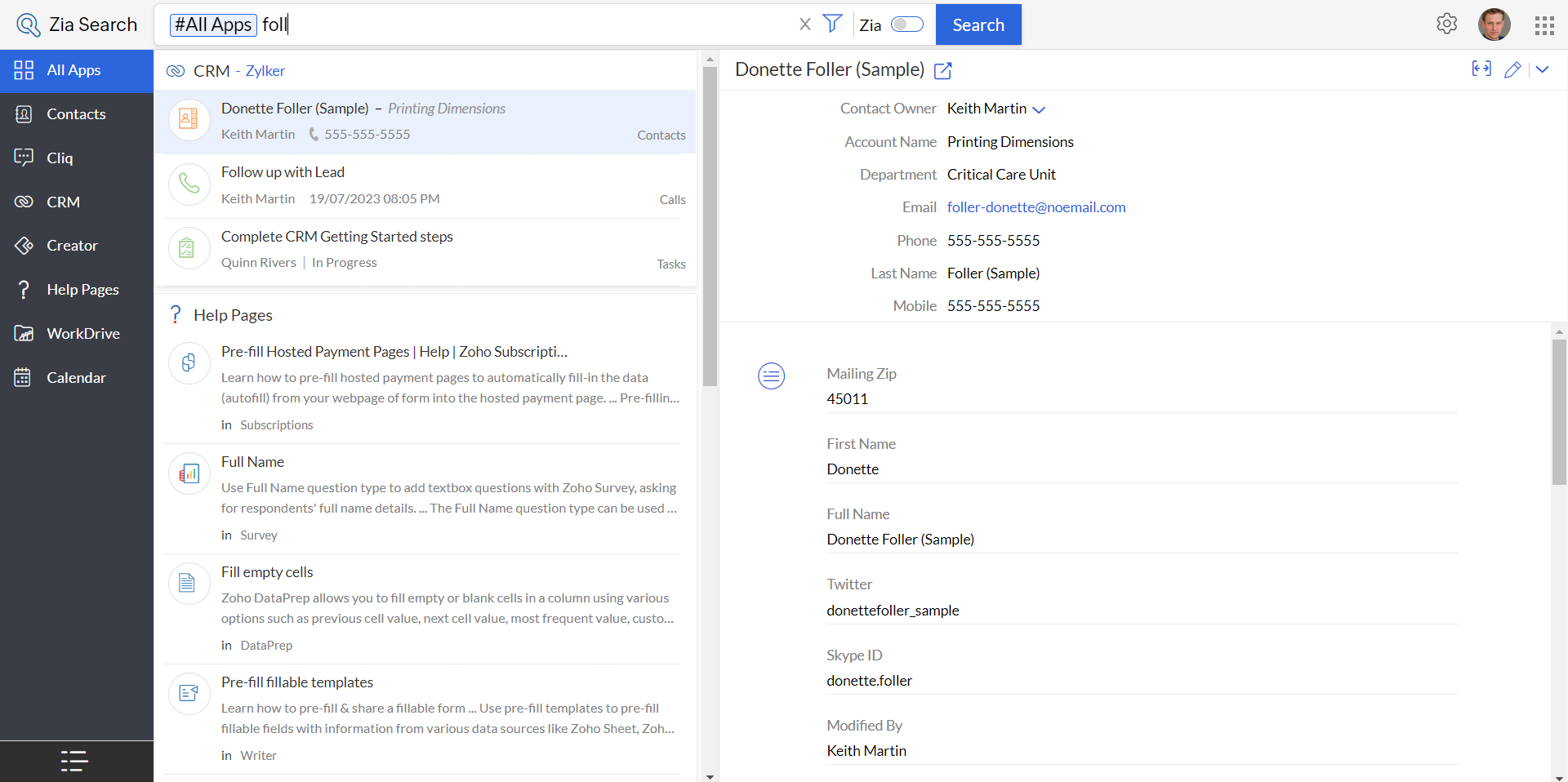Screen dimensions: 1568x782
Task: Select Contacts in the left sidebar
Action: [76, 114]
